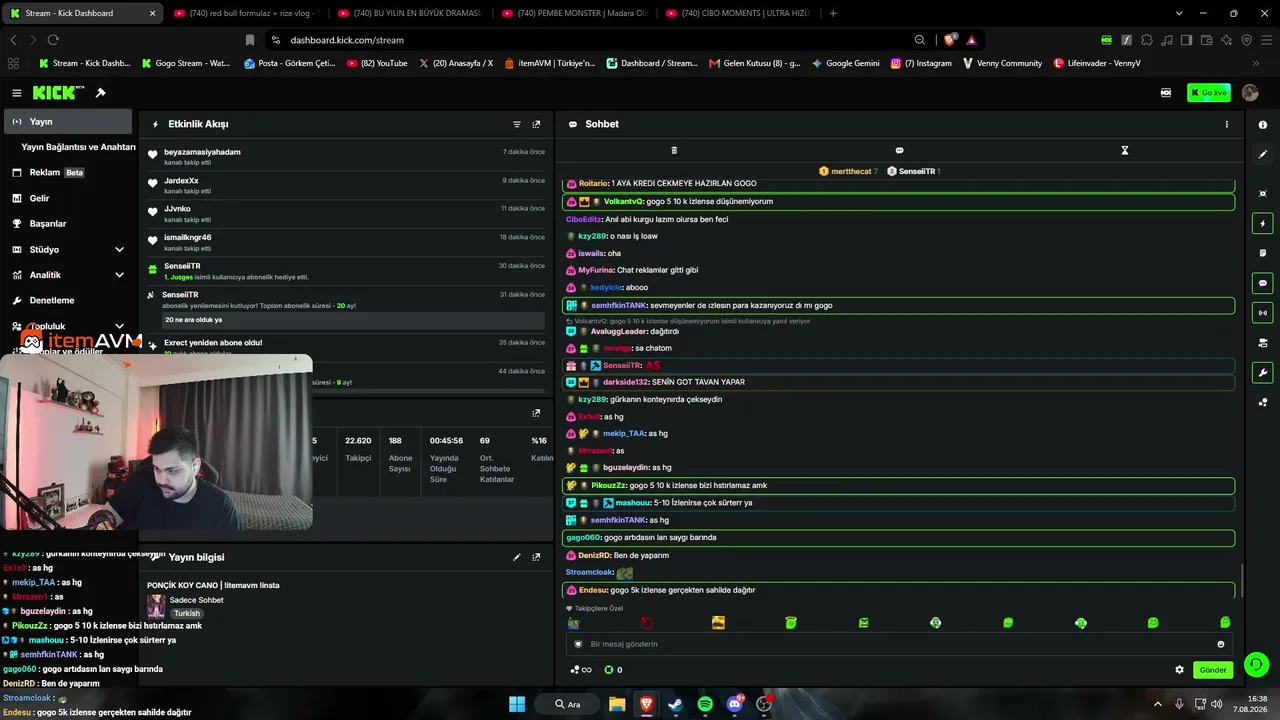
Task: Pop out the Yayın bilgisi panel
Action: coord(536,557)
